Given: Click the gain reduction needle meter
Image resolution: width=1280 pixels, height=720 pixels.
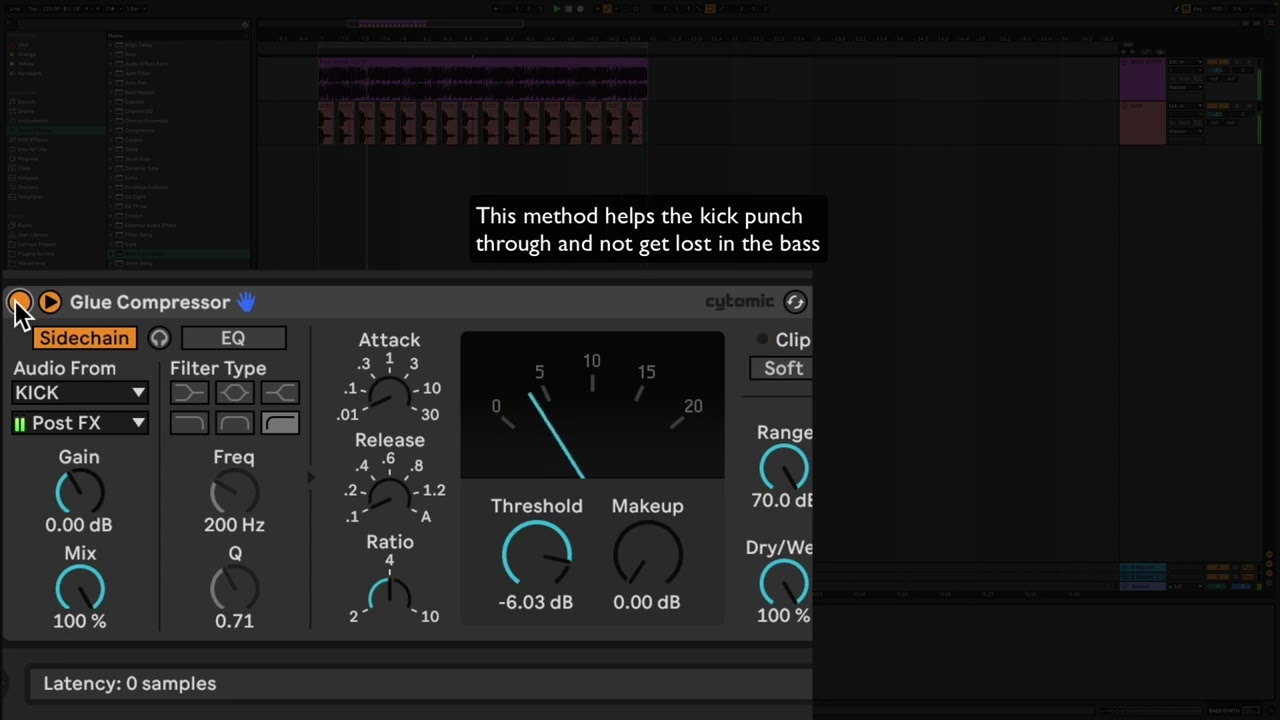Looking at the screenshot, I should (592, 405).
